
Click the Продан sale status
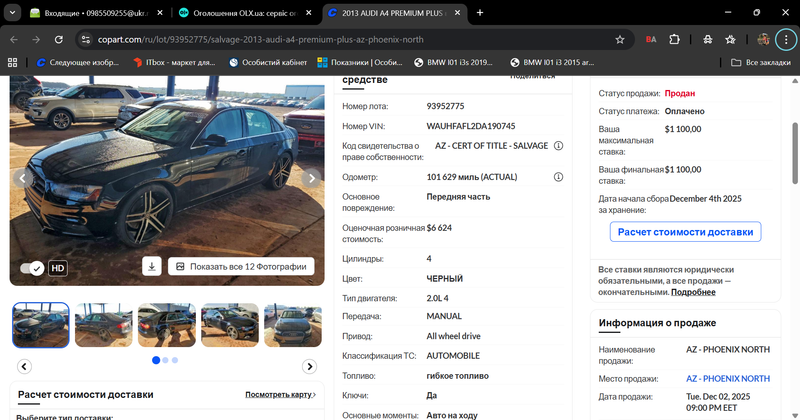pos(680,93)
